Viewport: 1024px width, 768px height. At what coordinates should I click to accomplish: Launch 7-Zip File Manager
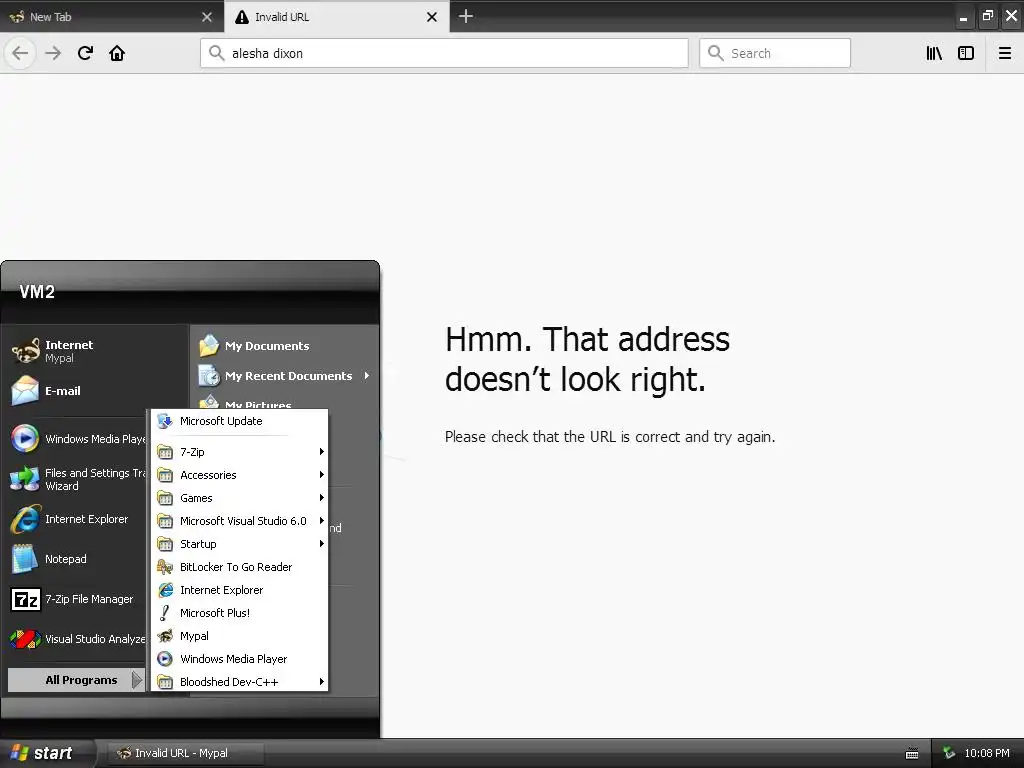pos(78,599)
